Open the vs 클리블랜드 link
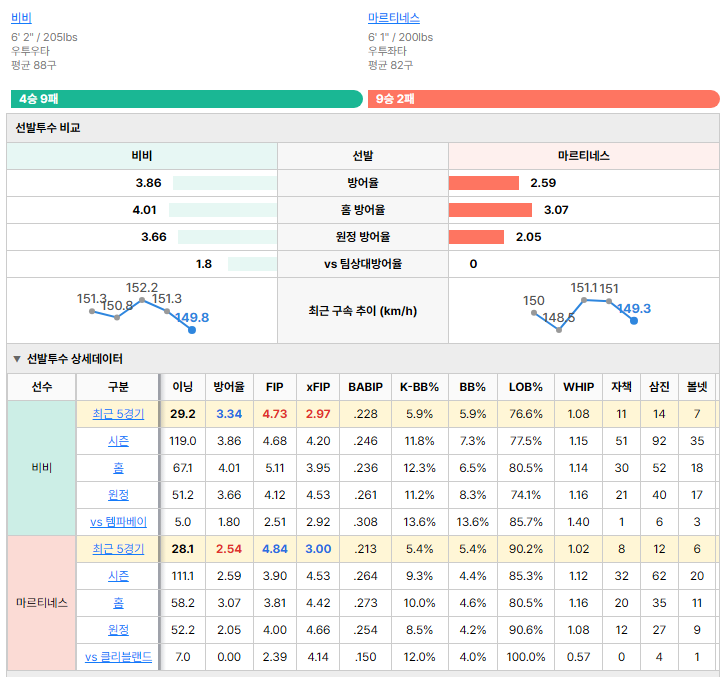This screenshot has width=726, height=677. [118, 657]
